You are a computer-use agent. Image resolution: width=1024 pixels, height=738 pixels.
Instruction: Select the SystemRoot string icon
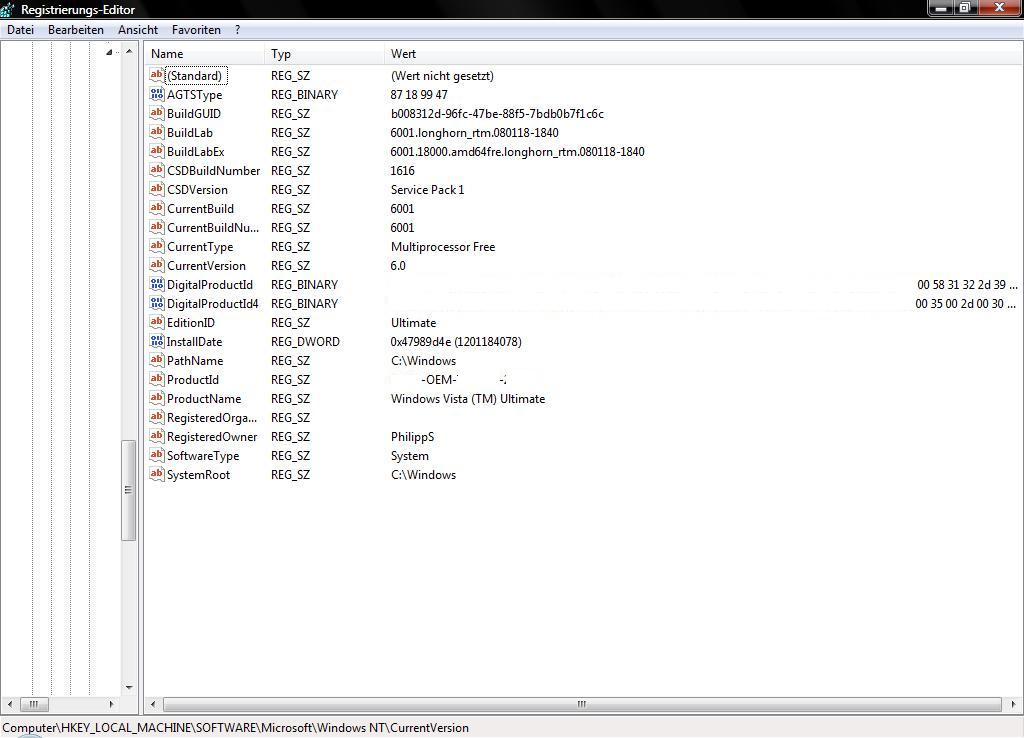pos(157,473)
